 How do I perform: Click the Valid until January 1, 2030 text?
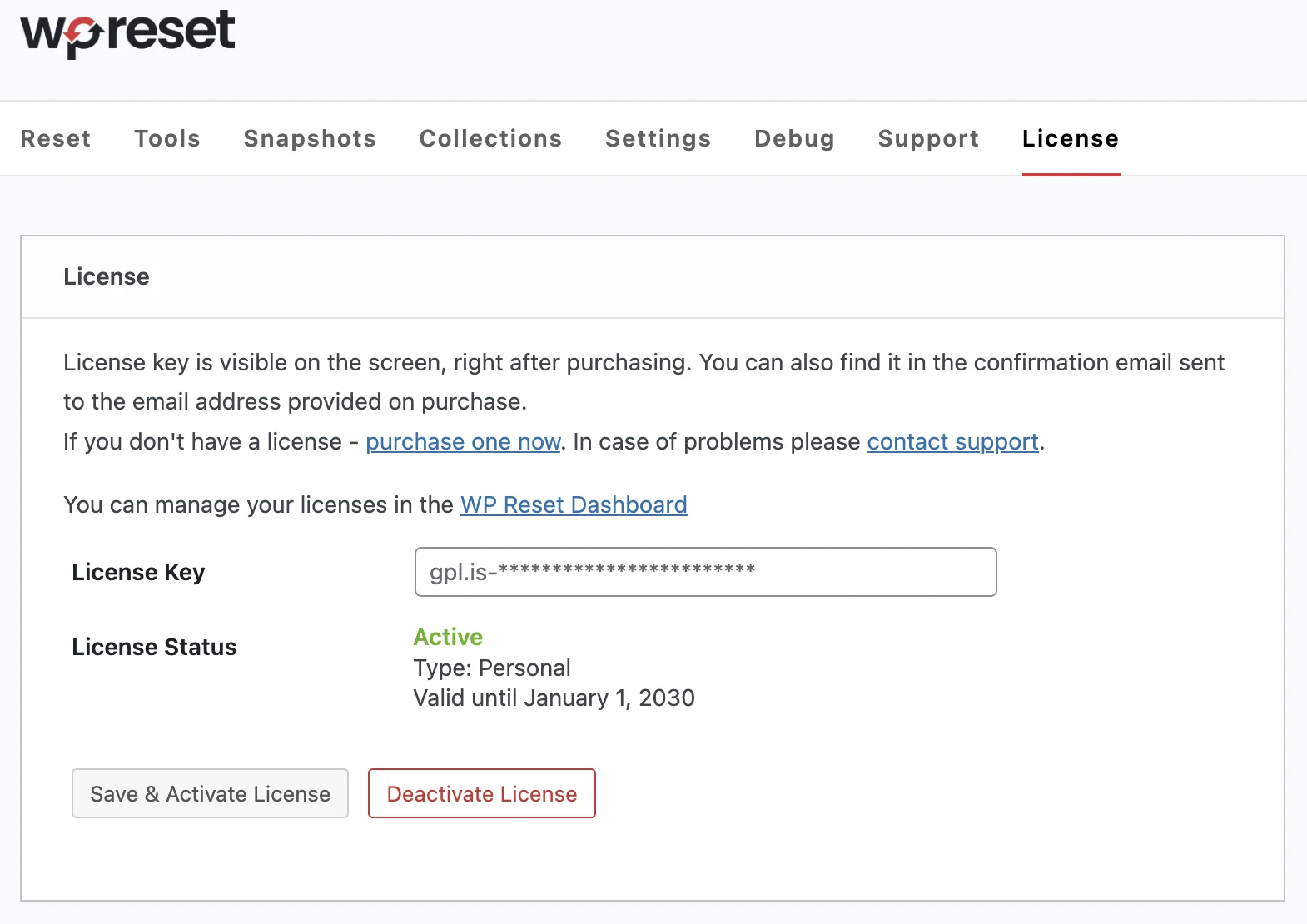tap(554, 698)
